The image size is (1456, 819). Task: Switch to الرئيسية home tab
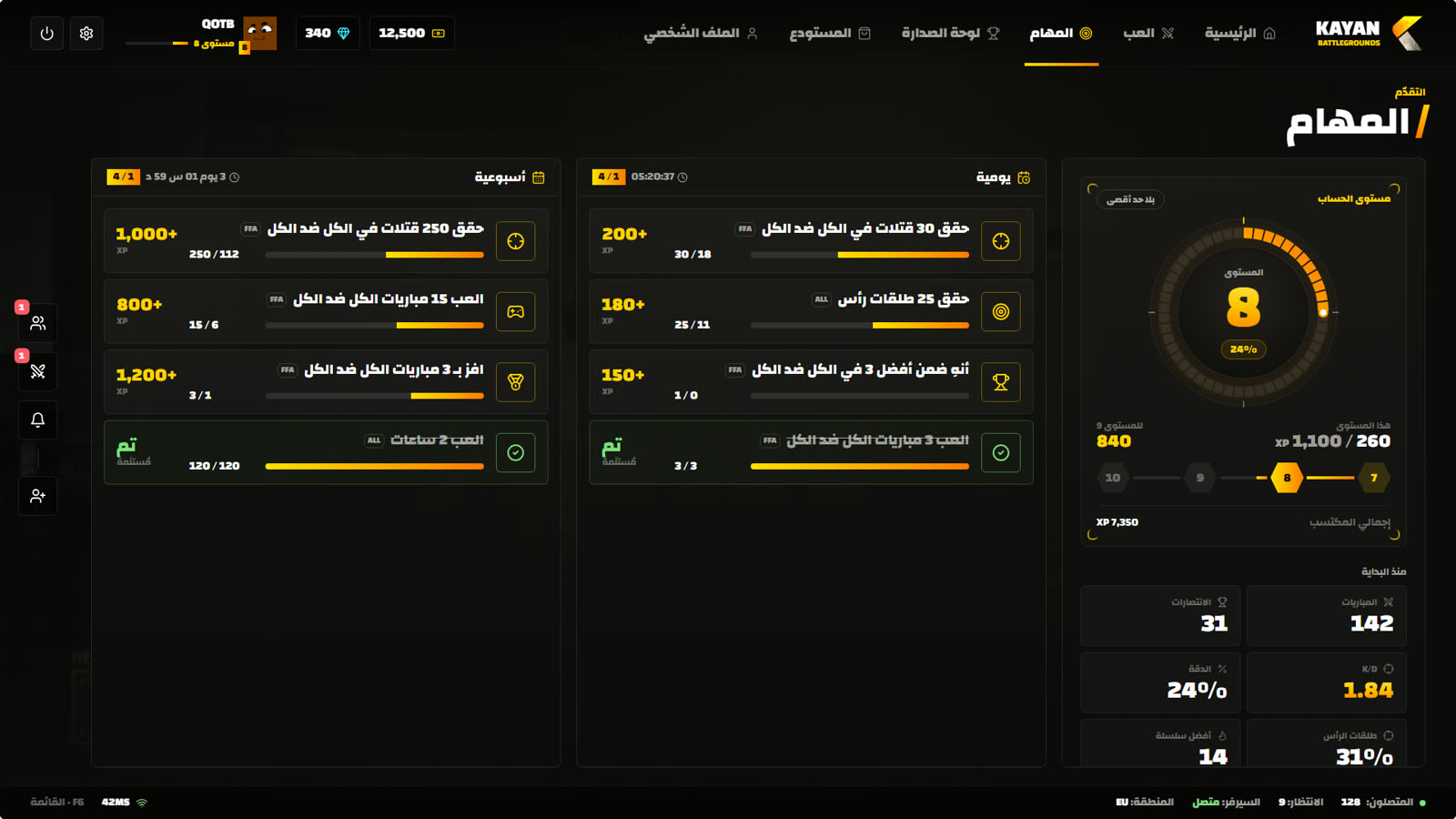tap(1239, 33)
